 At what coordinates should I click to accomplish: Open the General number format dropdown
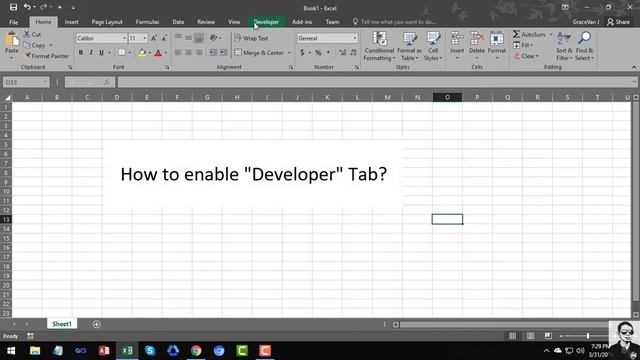pos(355,38)
